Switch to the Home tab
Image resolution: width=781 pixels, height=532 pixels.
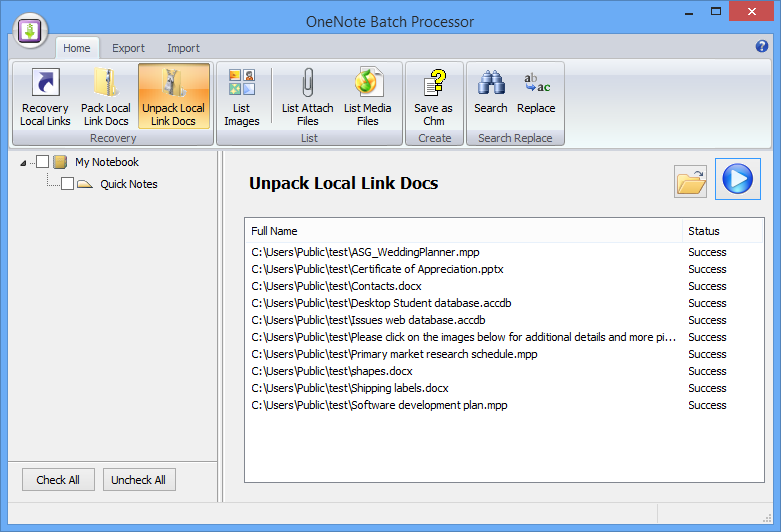[x=77, y=48]
